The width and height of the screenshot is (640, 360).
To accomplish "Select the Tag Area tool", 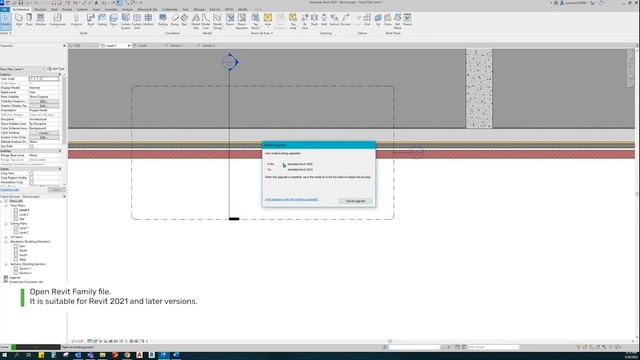I will click(293, 21).
